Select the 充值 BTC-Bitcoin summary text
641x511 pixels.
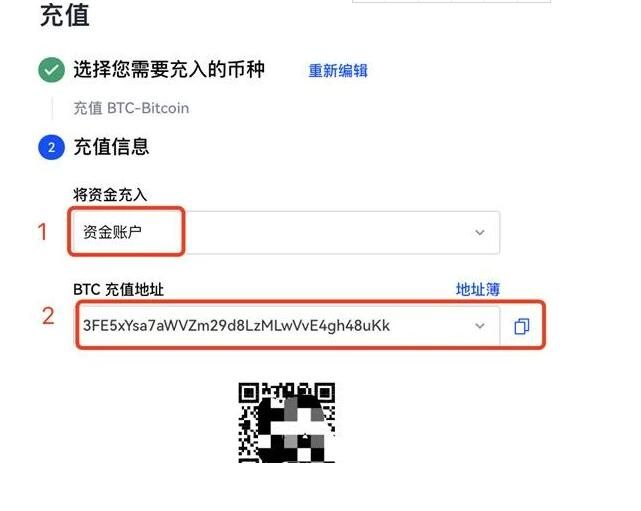tap(131, 108)
